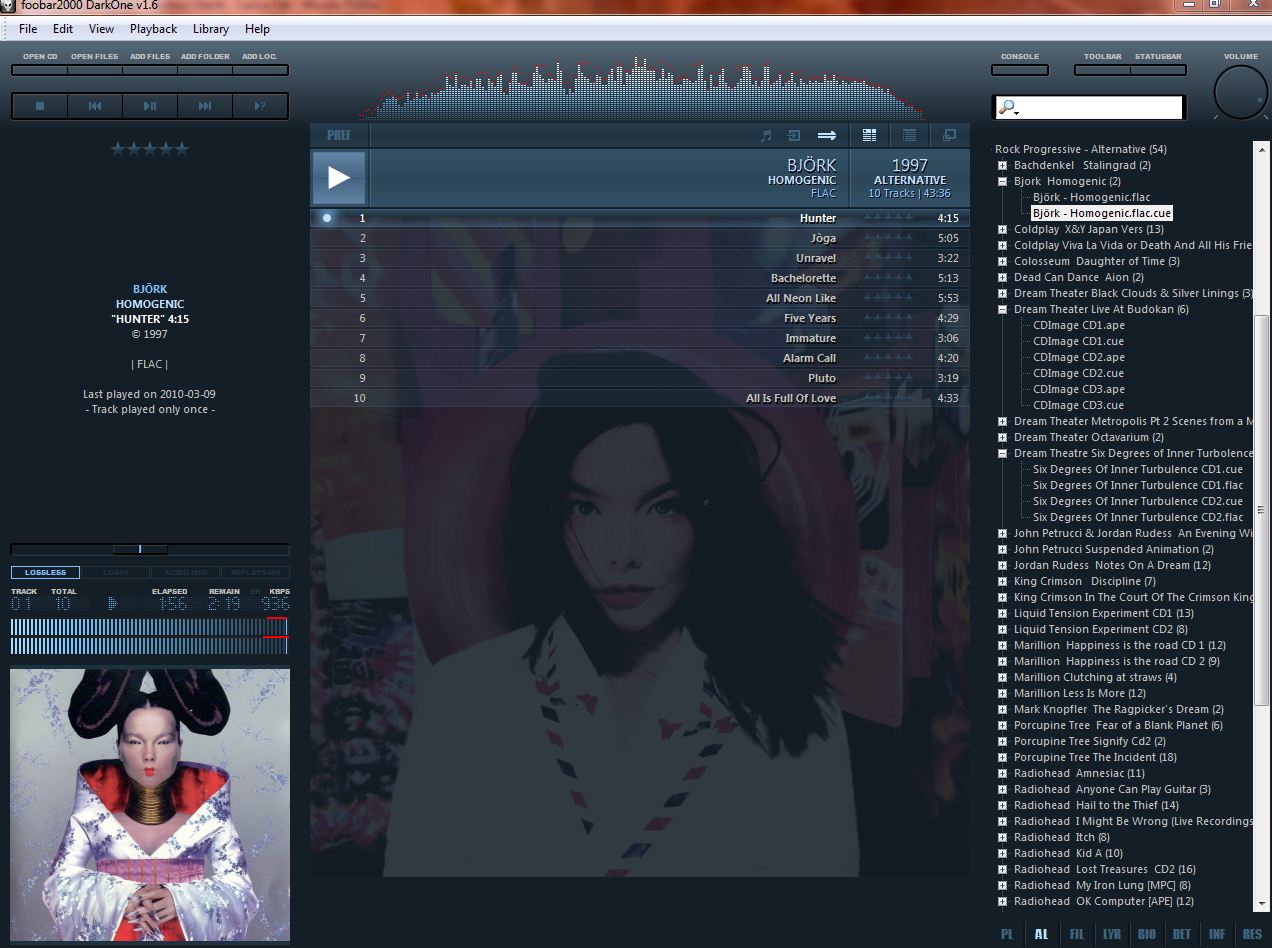Click the ReplayGain indicator
This screenshot has width=1272, height=948.
click(255, 573)
